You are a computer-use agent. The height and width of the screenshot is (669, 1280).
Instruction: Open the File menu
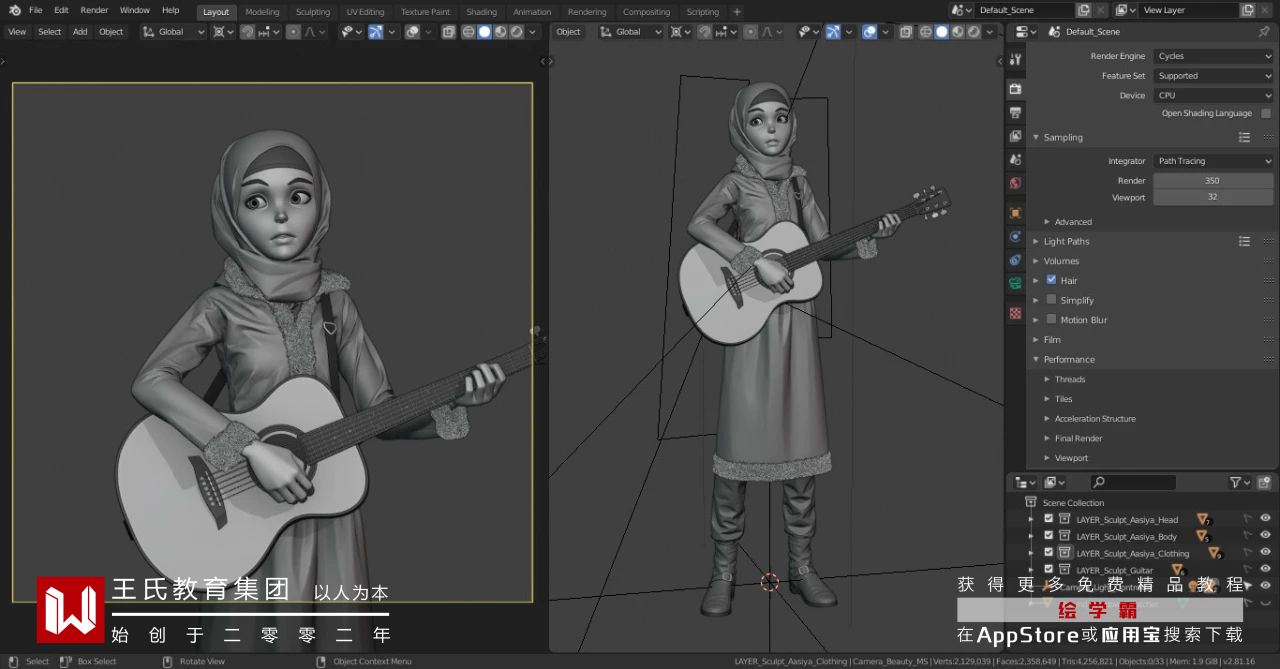click(36, 10)
